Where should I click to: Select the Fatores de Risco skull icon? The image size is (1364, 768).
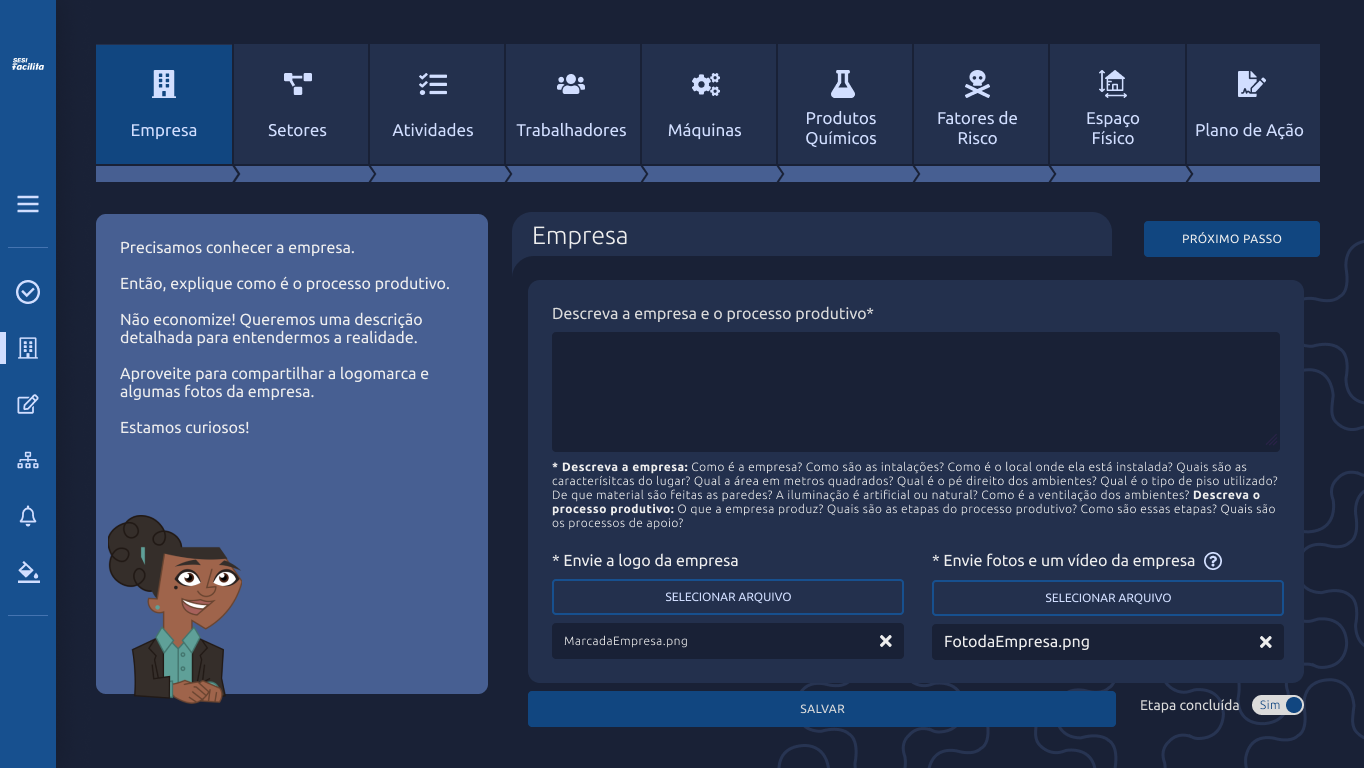(x=977, y=84)
